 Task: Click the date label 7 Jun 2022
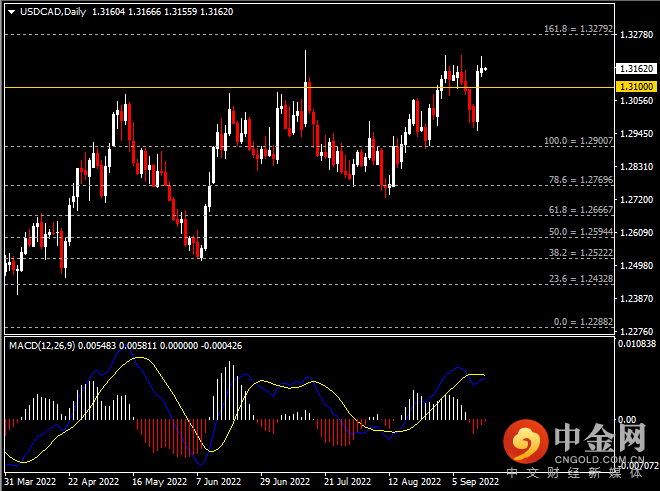(218, 482)
